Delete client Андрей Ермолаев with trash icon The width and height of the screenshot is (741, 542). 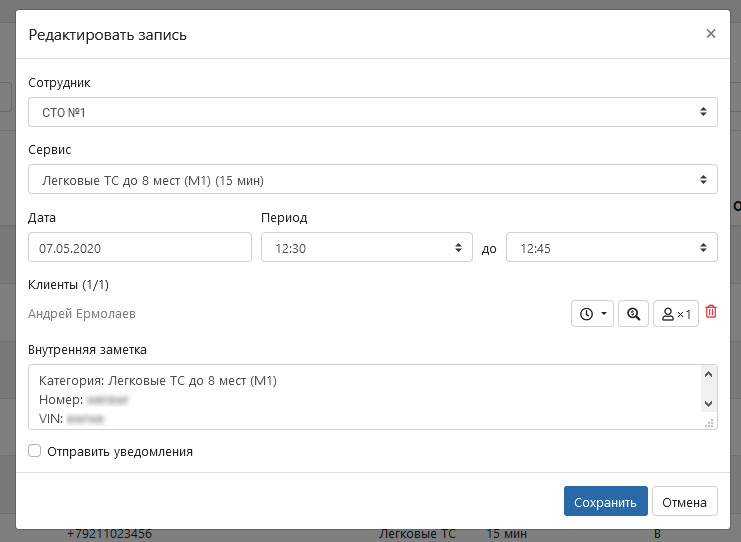711,312
